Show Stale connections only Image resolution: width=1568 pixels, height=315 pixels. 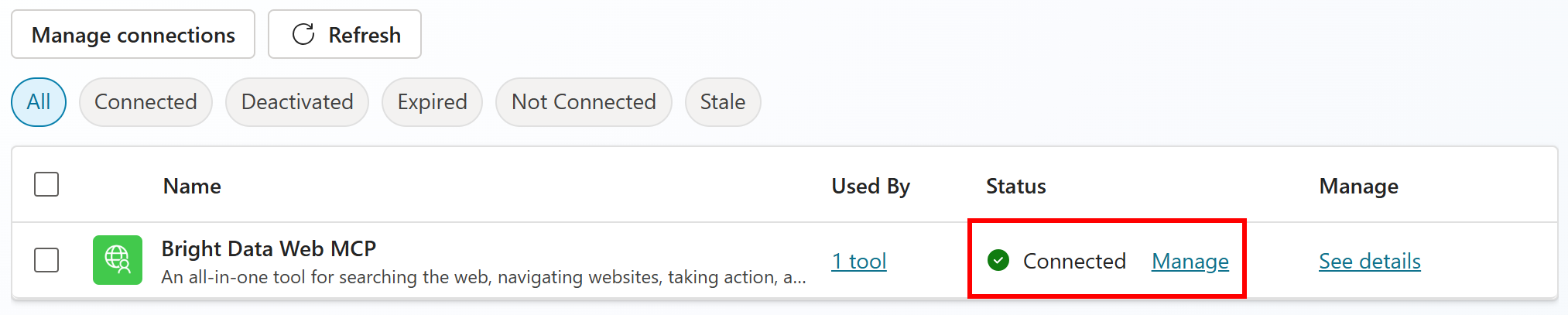click(722, 102)
